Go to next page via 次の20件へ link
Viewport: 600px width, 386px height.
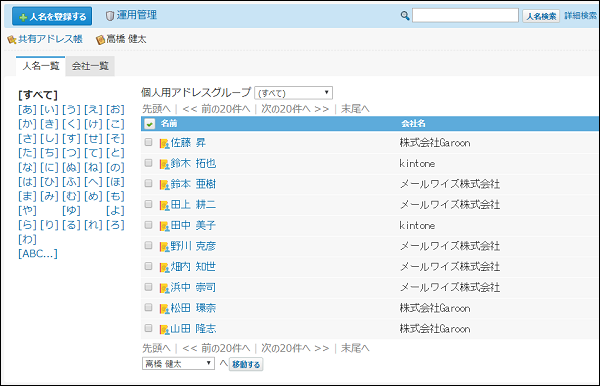[x=295, y=109]
